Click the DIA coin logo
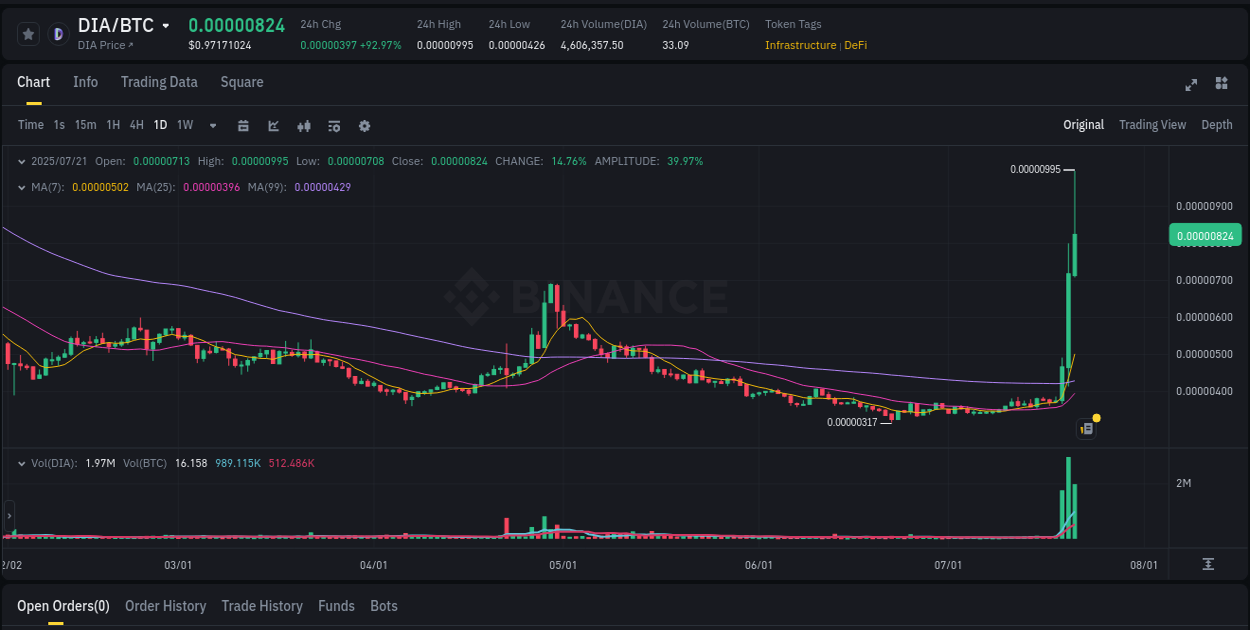 click(x=58, y=33)
